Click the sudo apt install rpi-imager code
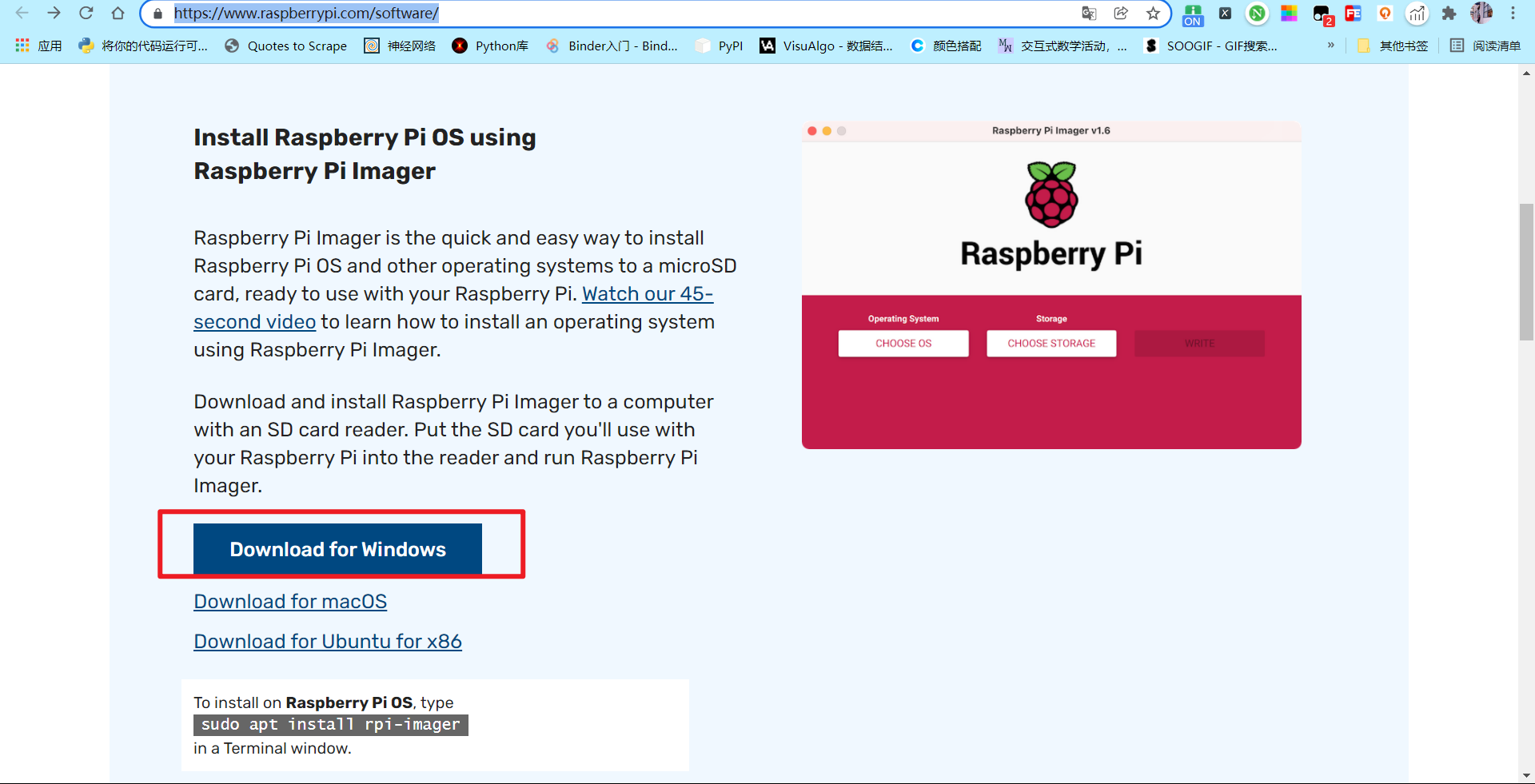This screenshot has height=784, width=1535. click(331, 725)
